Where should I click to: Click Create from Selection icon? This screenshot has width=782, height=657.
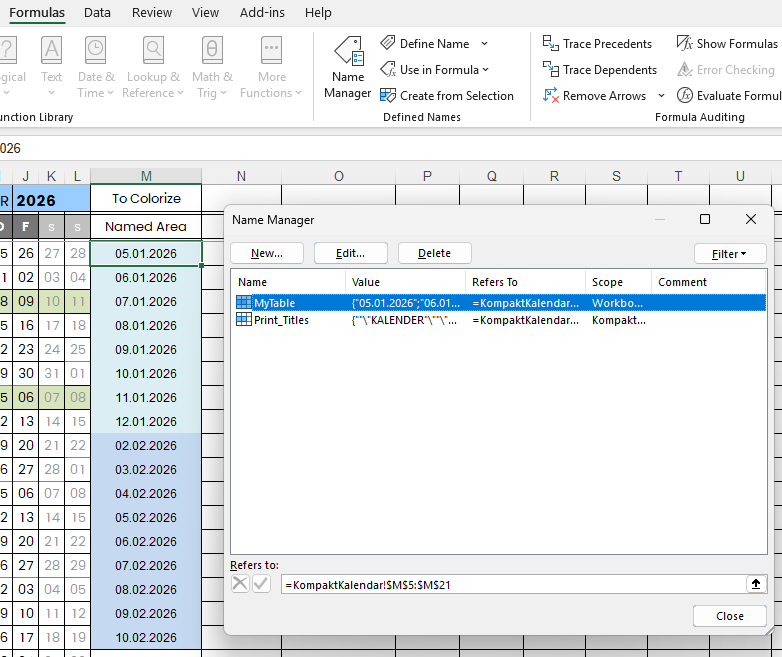tap(389, 96)
